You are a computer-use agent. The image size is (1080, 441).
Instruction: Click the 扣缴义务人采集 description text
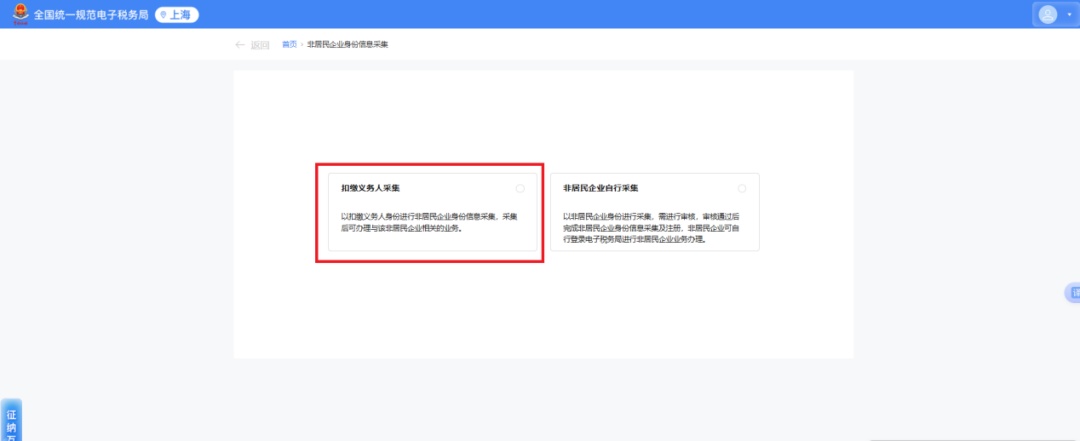click(429, 223)
